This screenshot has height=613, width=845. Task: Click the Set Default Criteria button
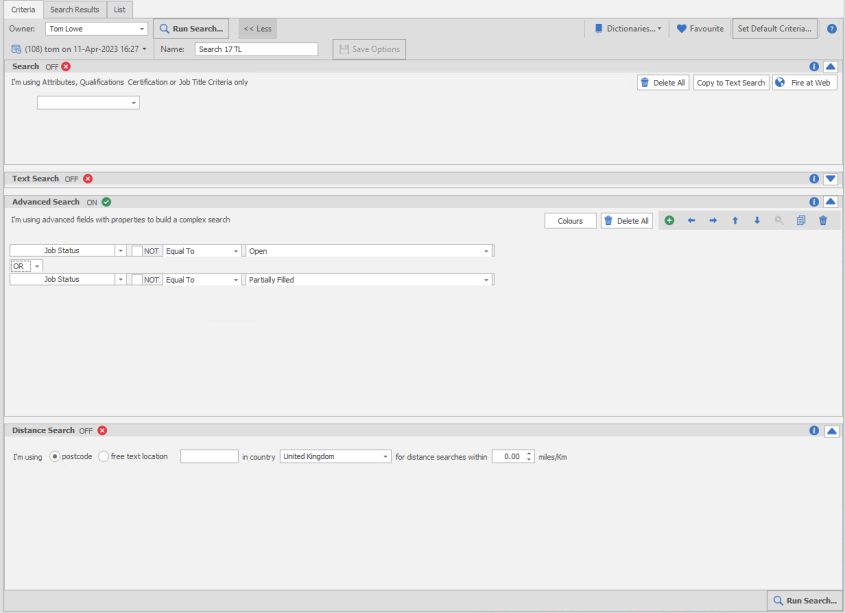click(775, 29)
